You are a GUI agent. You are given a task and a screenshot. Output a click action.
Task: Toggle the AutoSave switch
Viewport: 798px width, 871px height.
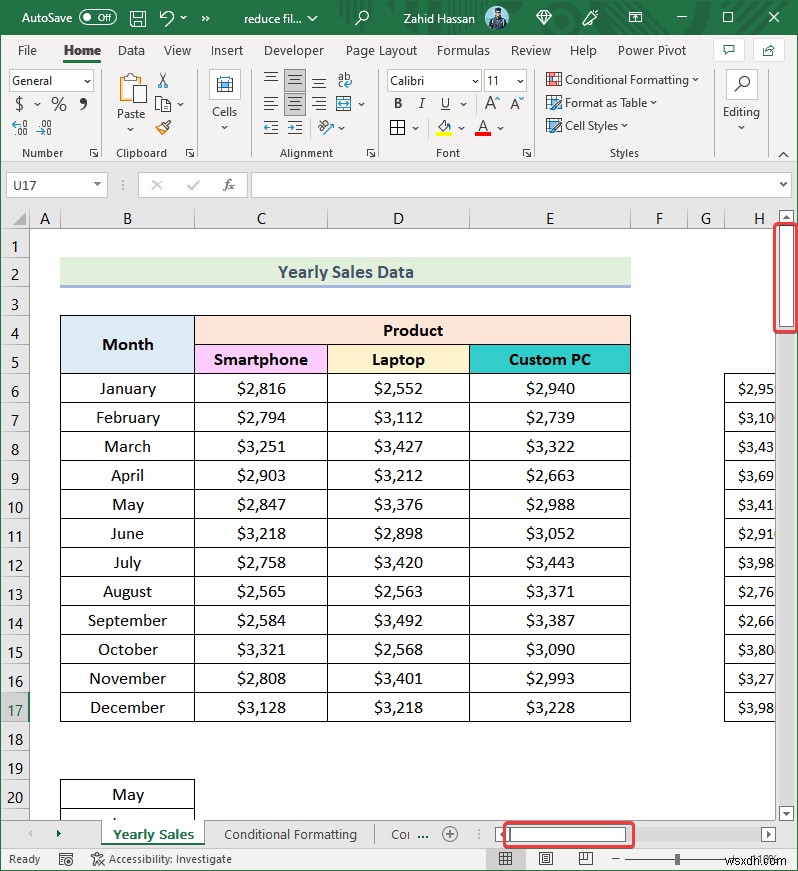click(x=97, y=18)
